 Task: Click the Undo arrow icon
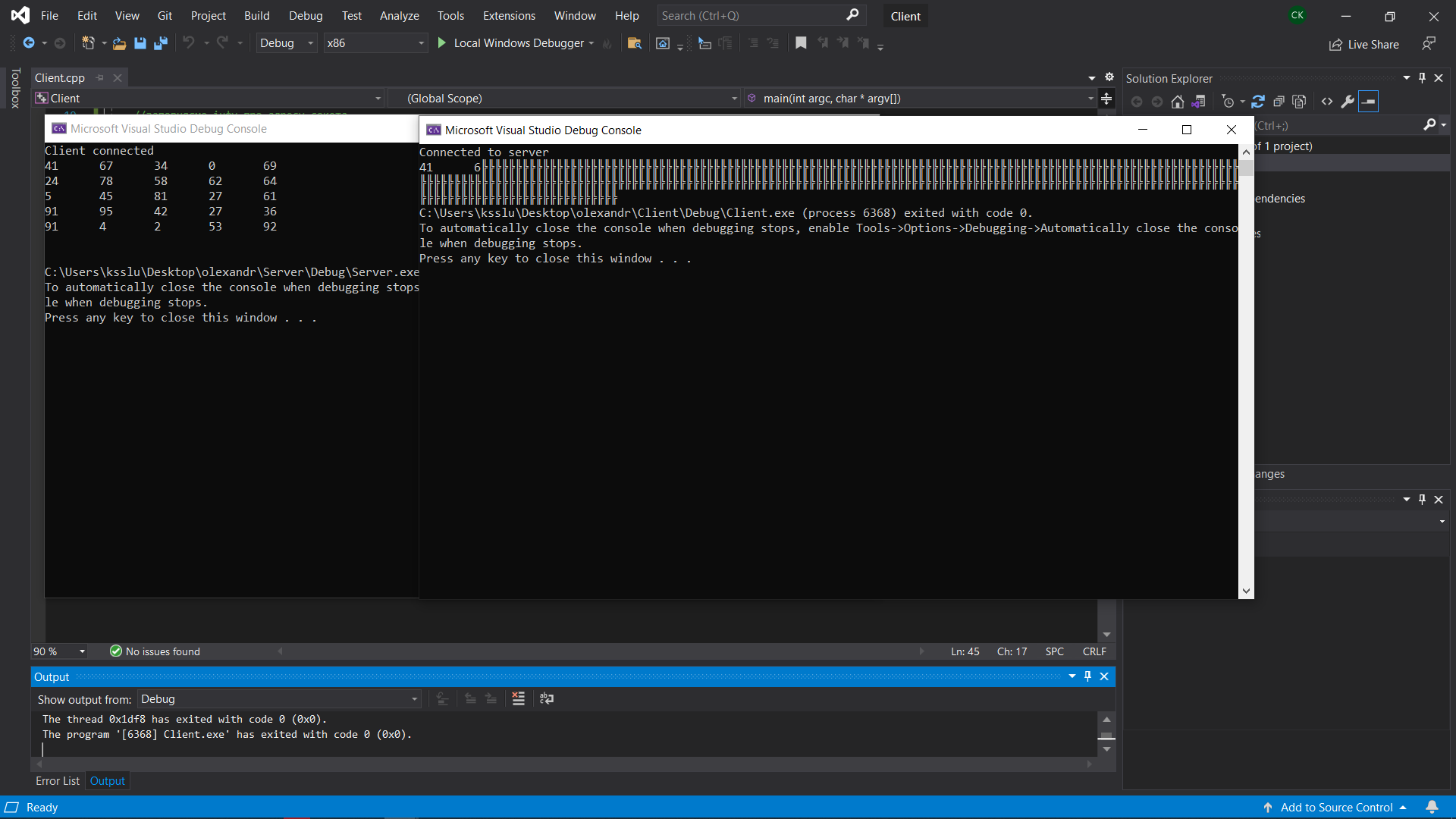tap(188, 43)
